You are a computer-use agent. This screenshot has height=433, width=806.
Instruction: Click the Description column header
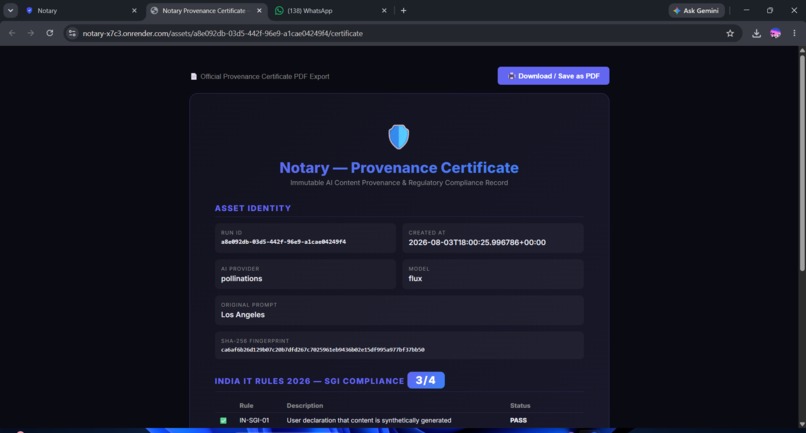pyautogui.click(x=305, y=405)
